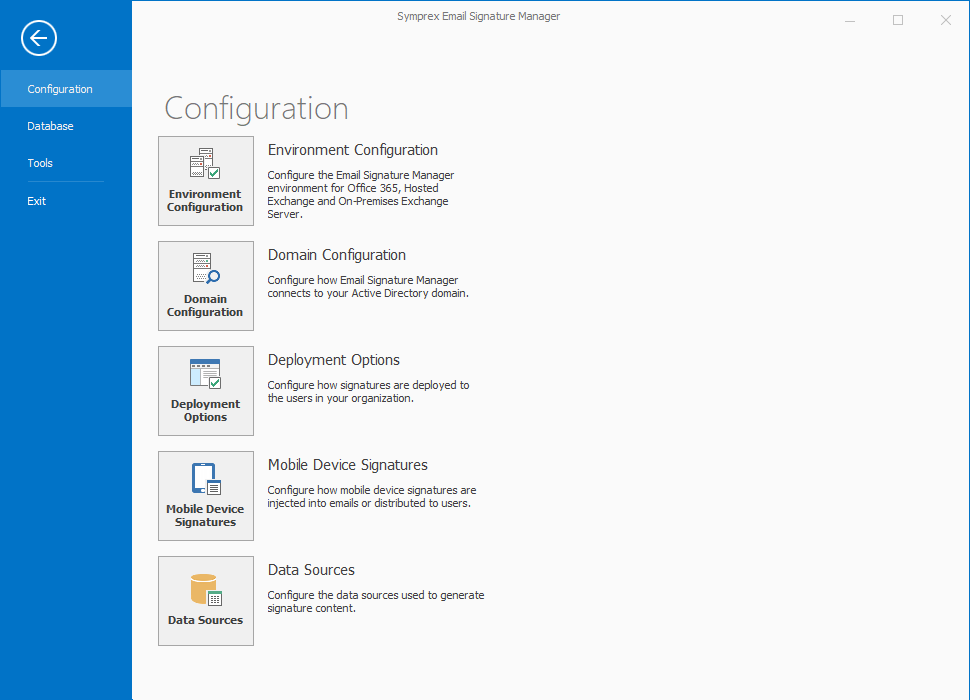Image resolution: width=970 pixels, height=700 pixels.
Task: Choose Exit from the sidebar menu
Action: tap(37, 201)
